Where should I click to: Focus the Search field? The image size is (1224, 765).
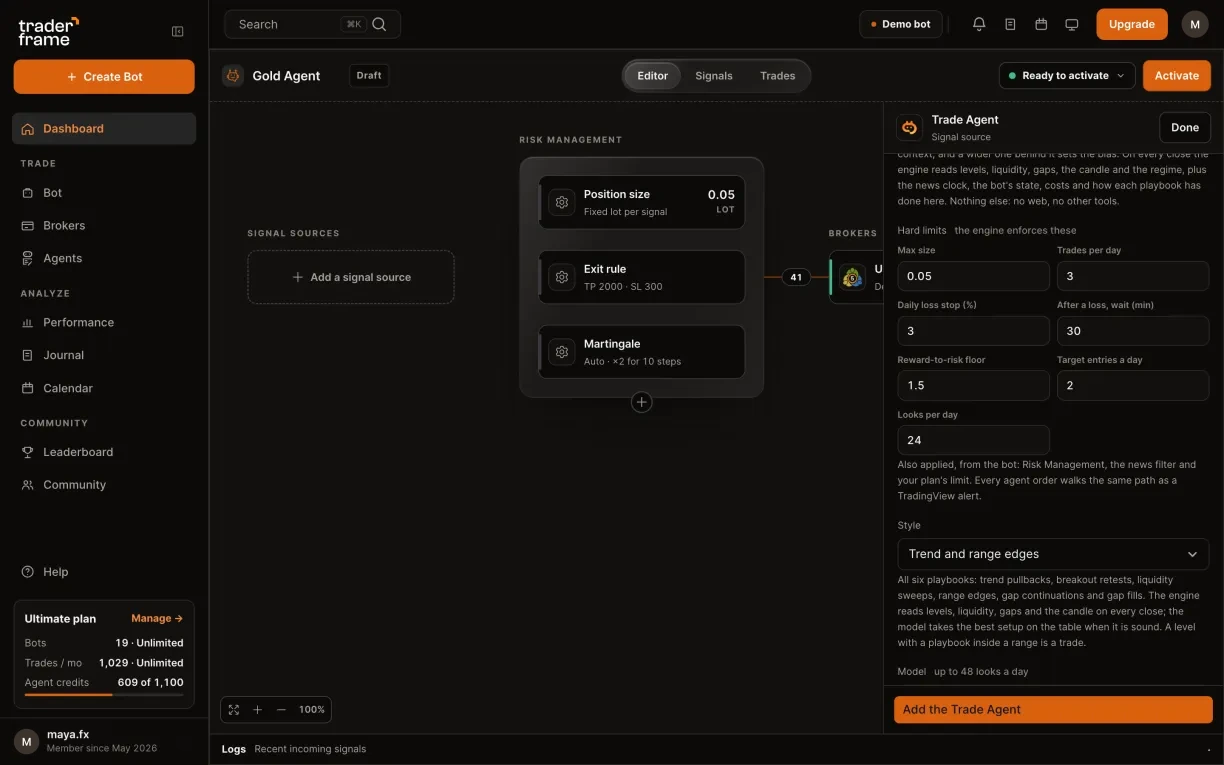point(312,24)
